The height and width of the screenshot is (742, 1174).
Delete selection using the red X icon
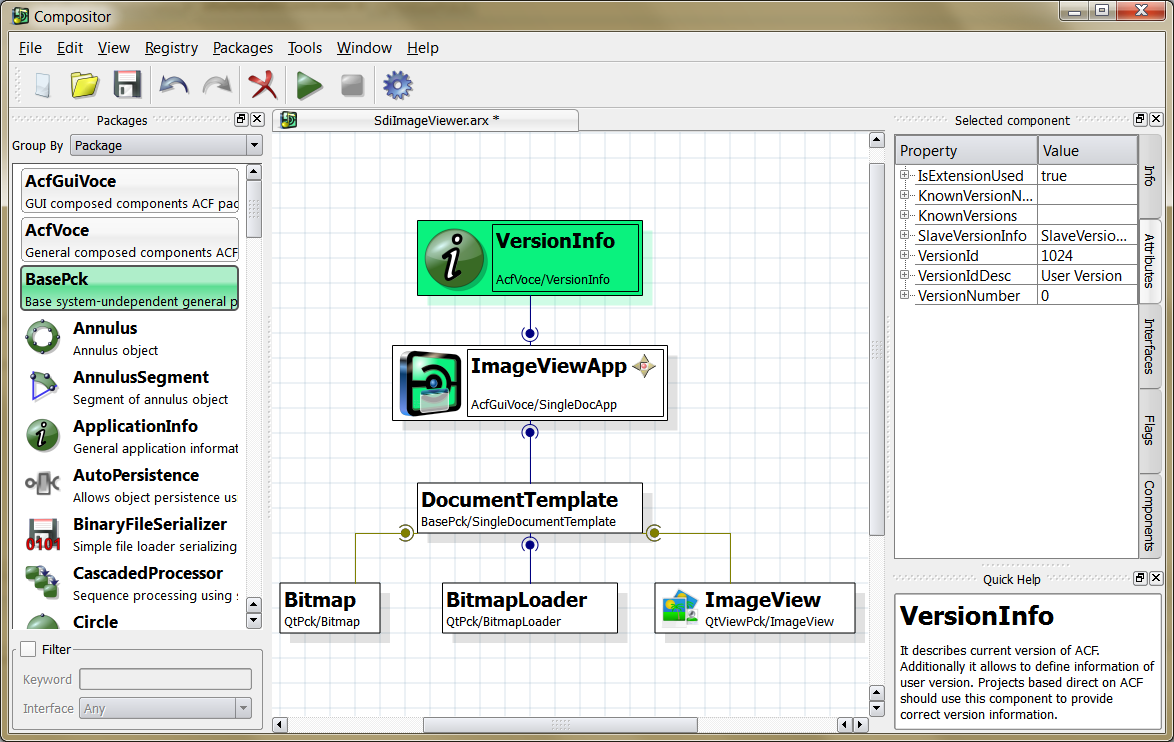(x=263, y=85)
